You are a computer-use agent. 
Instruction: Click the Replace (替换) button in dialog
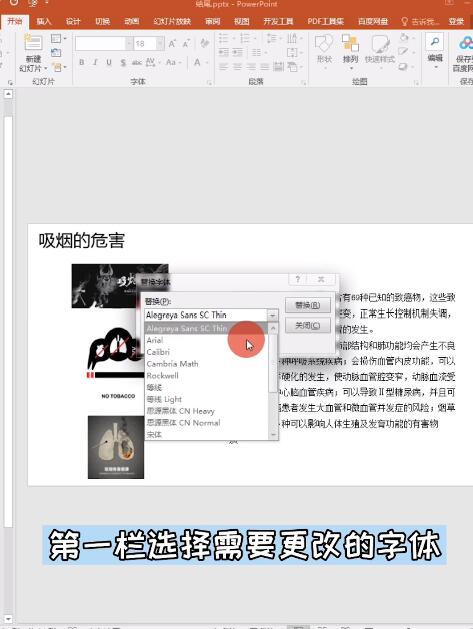coord(308,305)
